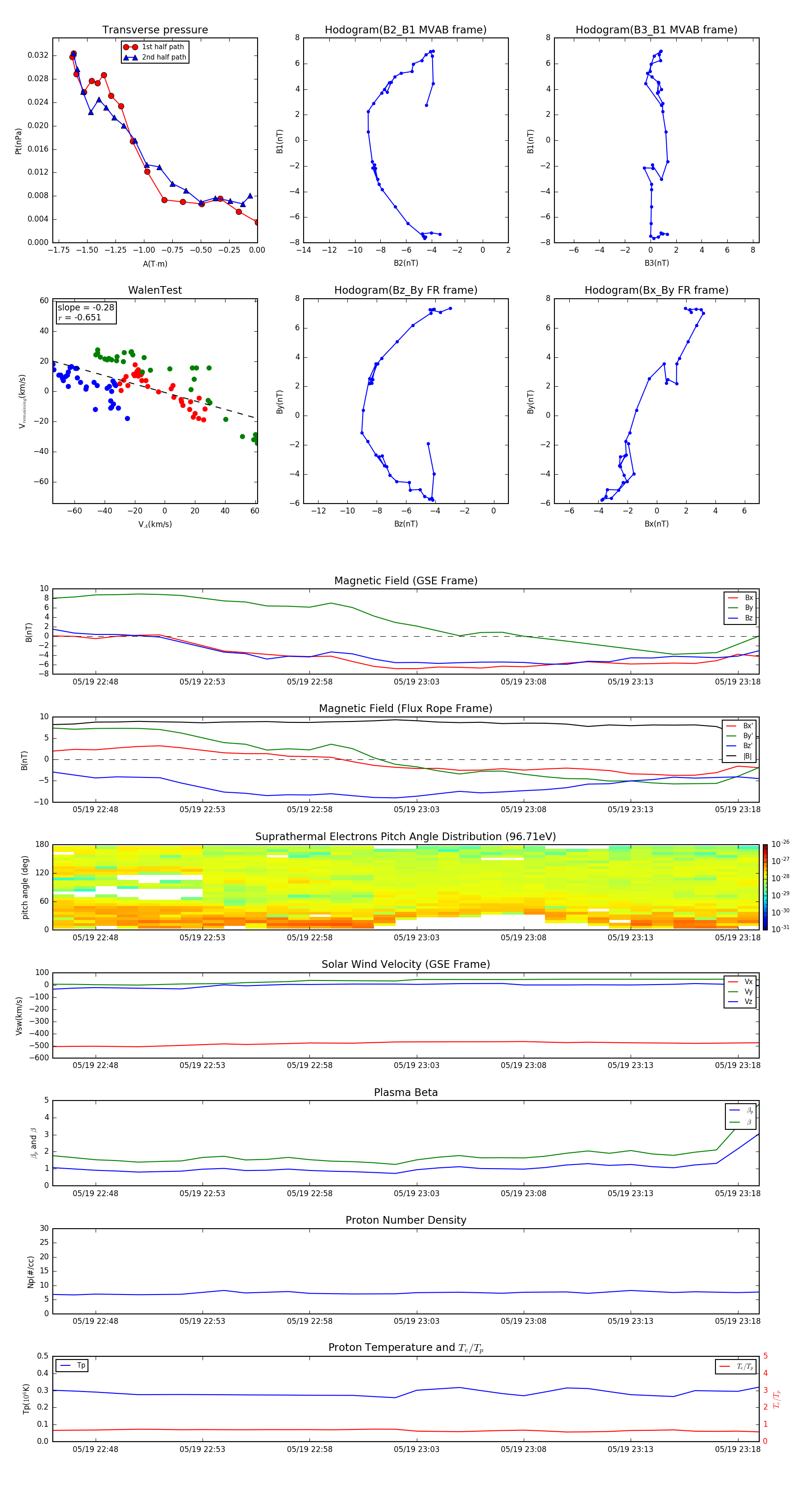The image size is (812, 1489).
Task: Click the 'pitch angle (deg)' axis label
Action: (x=25, y=887)
